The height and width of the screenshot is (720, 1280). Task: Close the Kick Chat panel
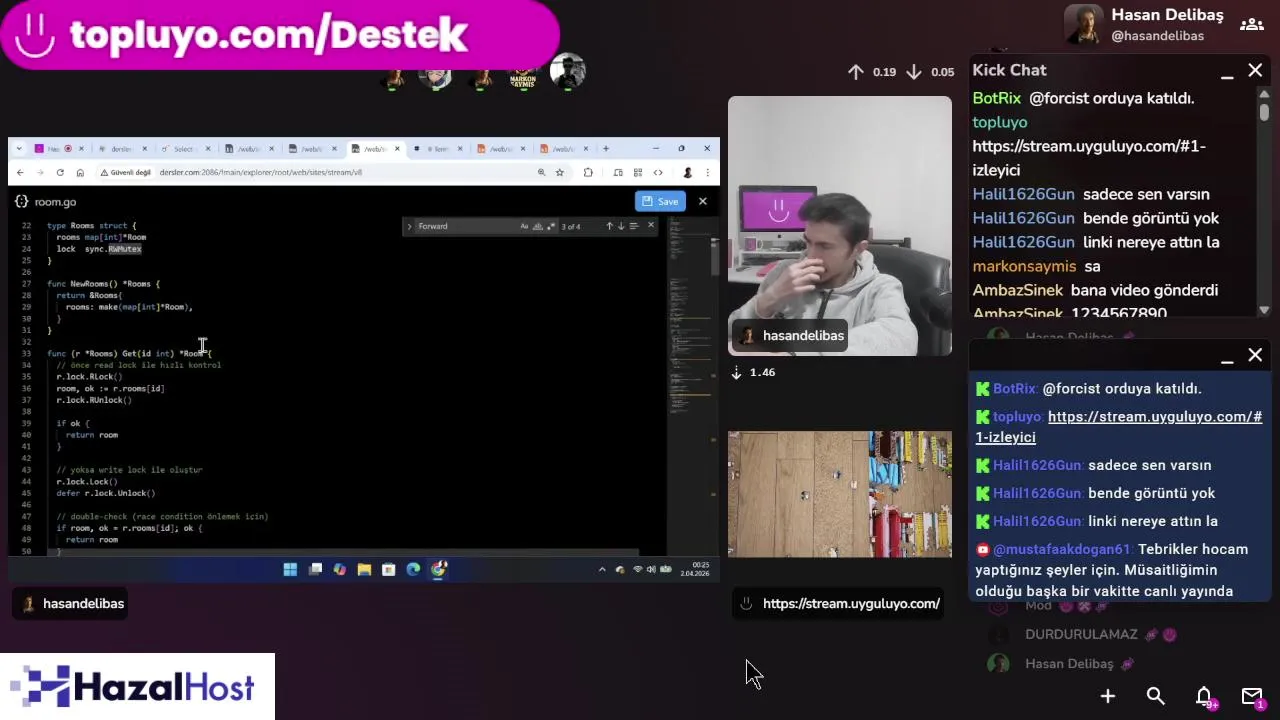tap(1255, 70)
